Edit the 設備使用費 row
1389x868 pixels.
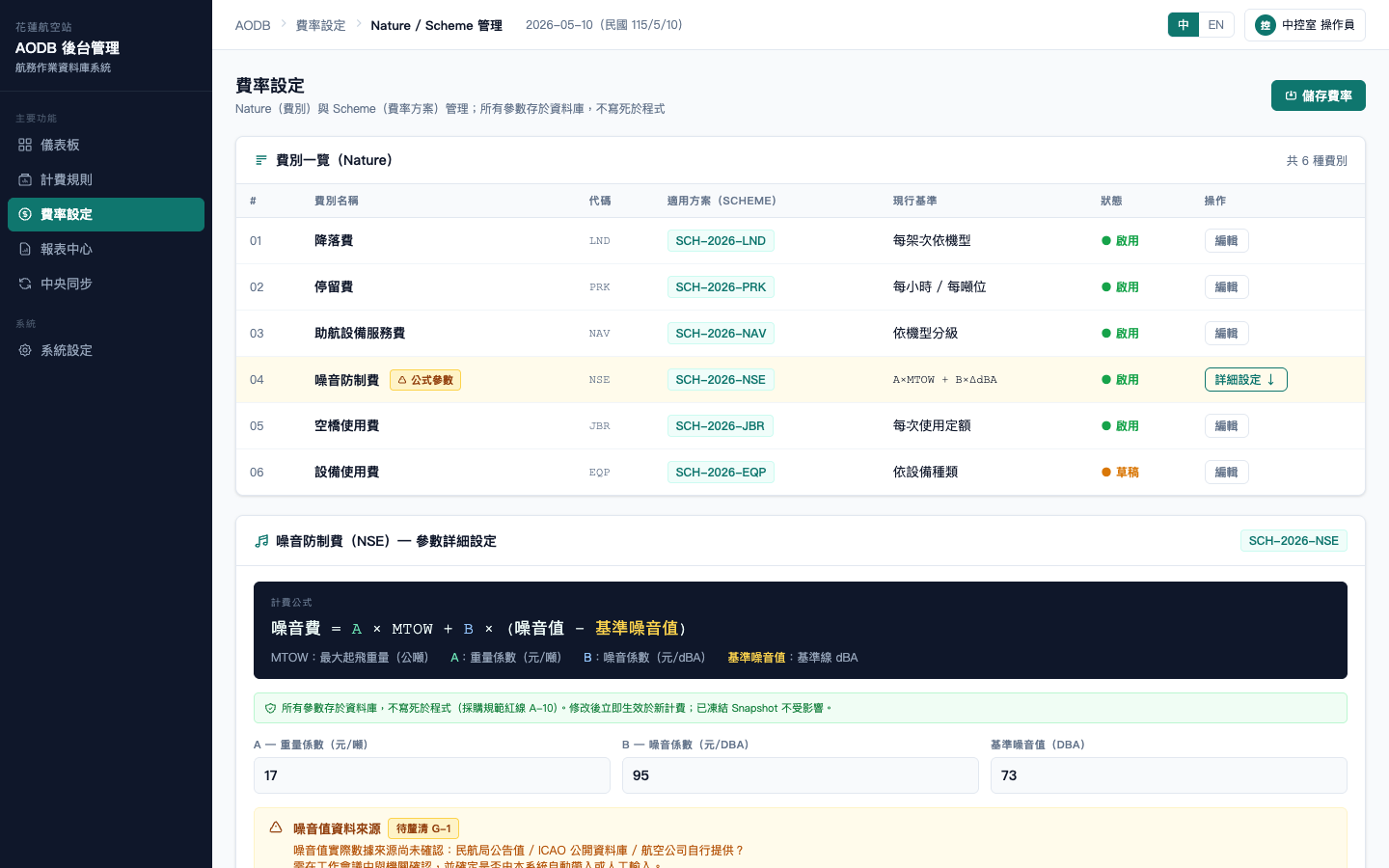click(1227, 473)
